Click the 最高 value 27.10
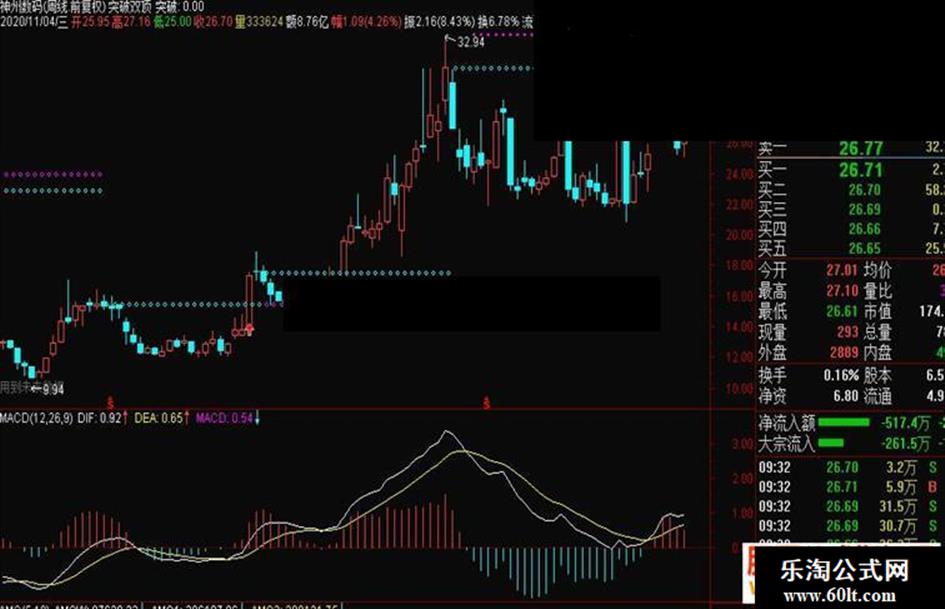Viewport: 945px width, 609px height. click(842, 291)
